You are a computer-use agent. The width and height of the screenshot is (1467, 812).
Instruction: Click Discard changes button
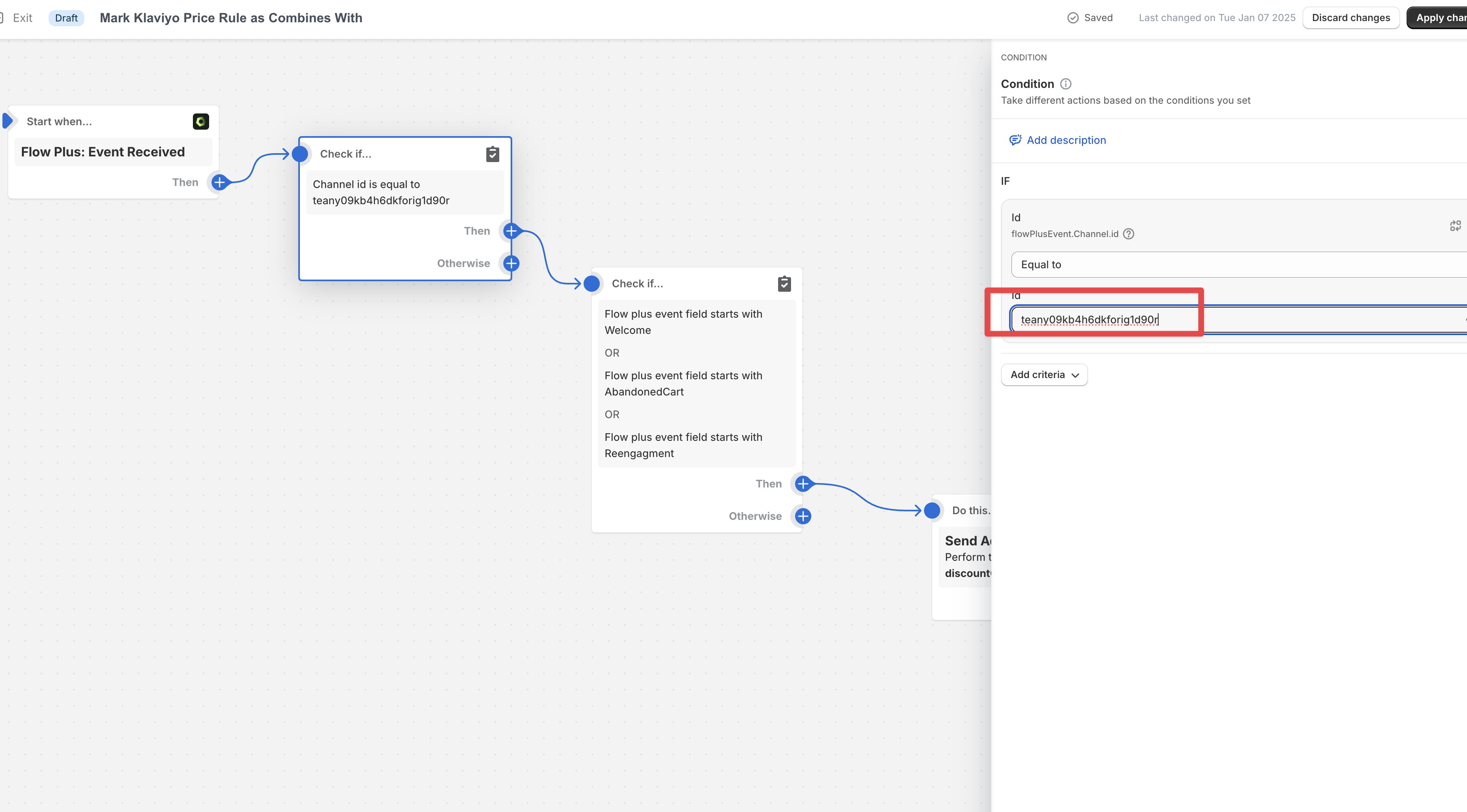(1350, 18)
